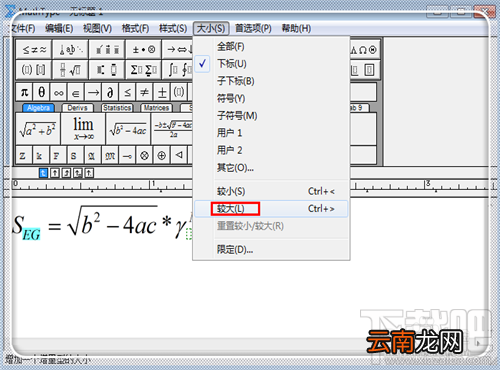Switch to the Statistics tab
Viewport: 500px width, 370px height.
click(x=117, y=108)
